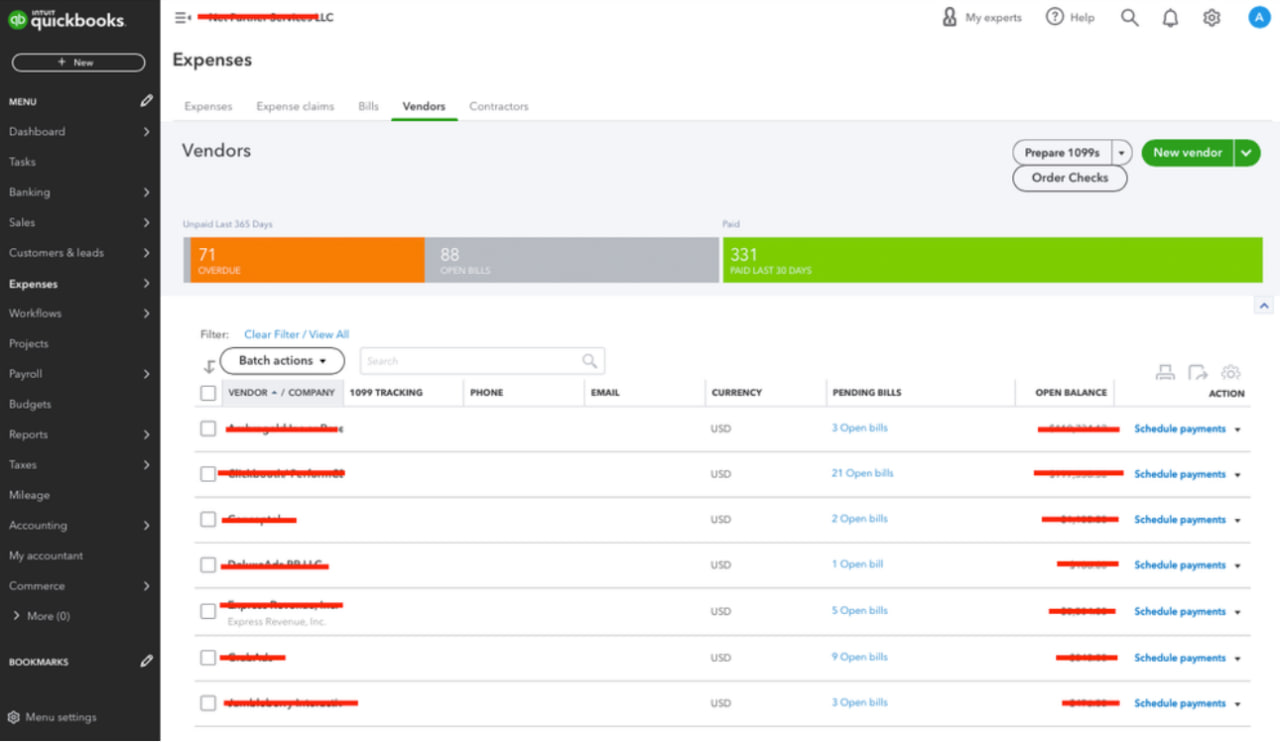
Task: Click the Clear Filter / View All link
Action: [x=296, y=334]
